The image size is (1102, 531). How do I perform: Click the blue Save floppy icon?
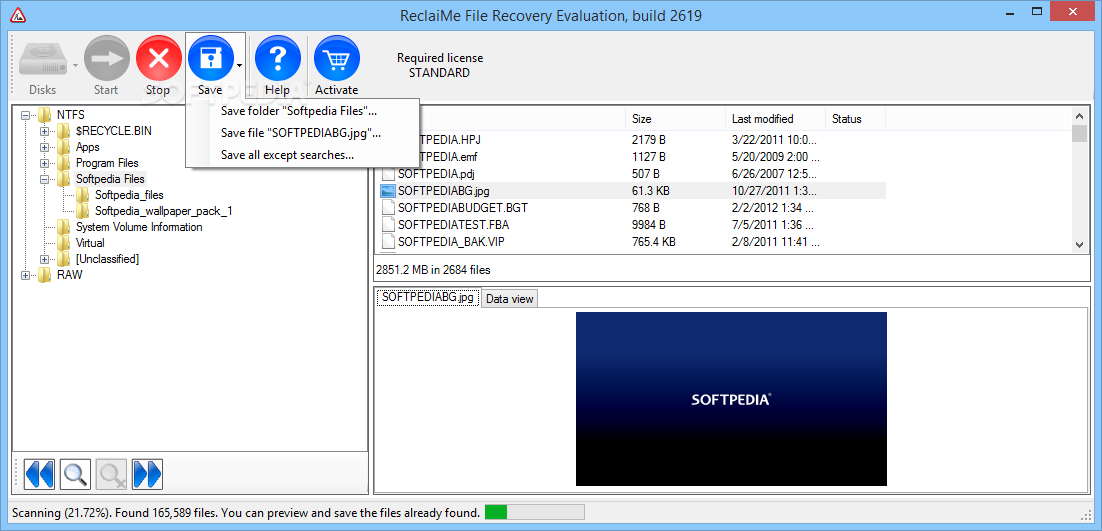[211, 58]
